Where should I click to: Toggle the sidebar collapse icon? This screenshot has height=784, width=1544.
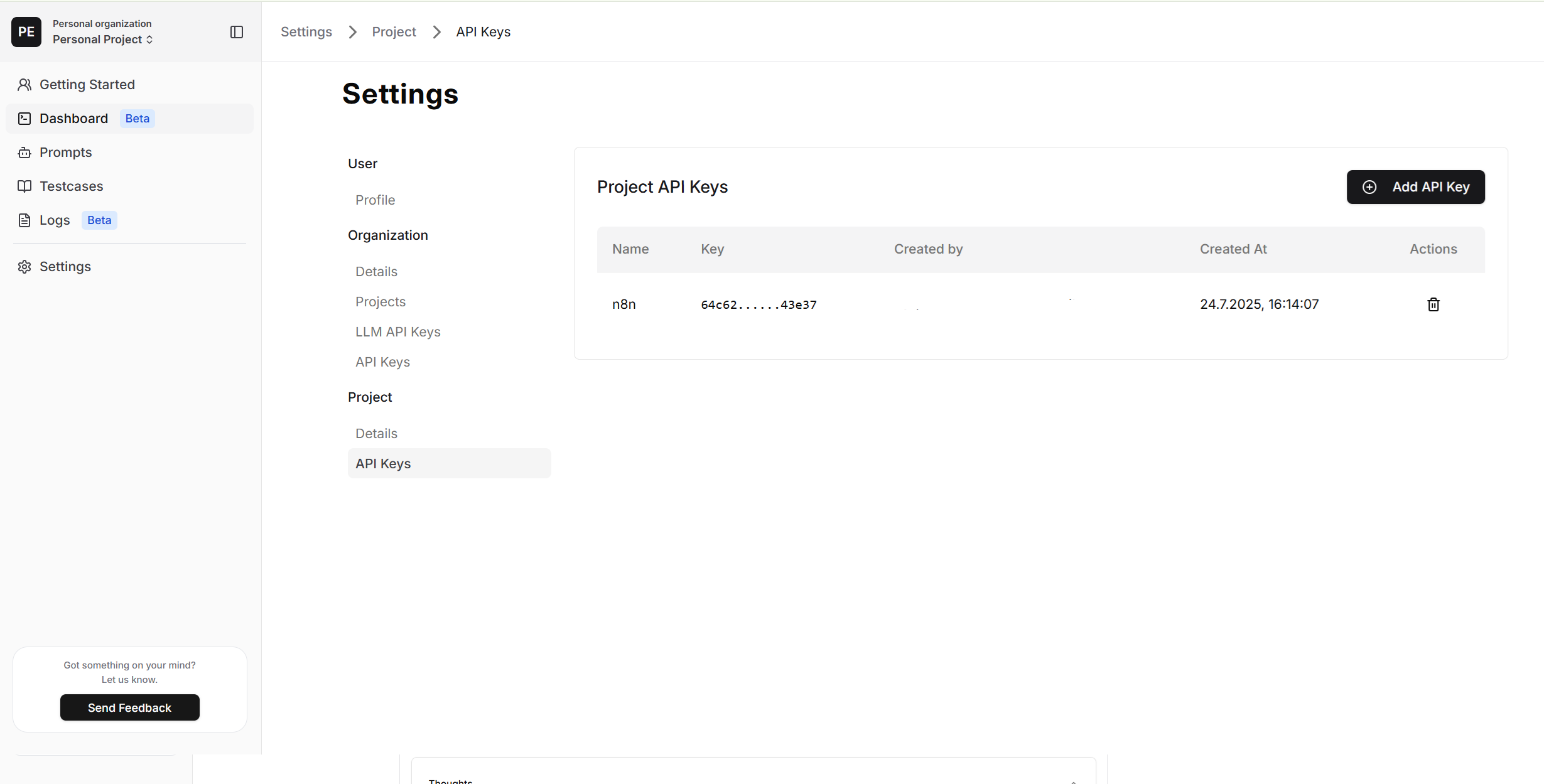click(237, 32)
